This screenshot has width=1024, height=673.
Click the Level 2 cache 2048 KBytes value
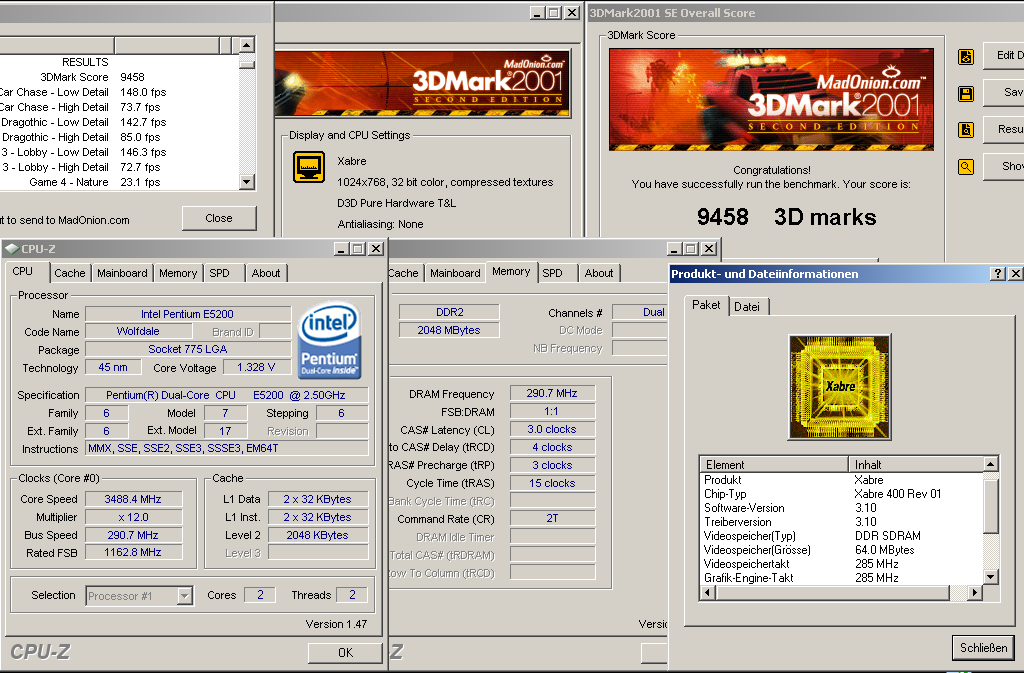317,535
